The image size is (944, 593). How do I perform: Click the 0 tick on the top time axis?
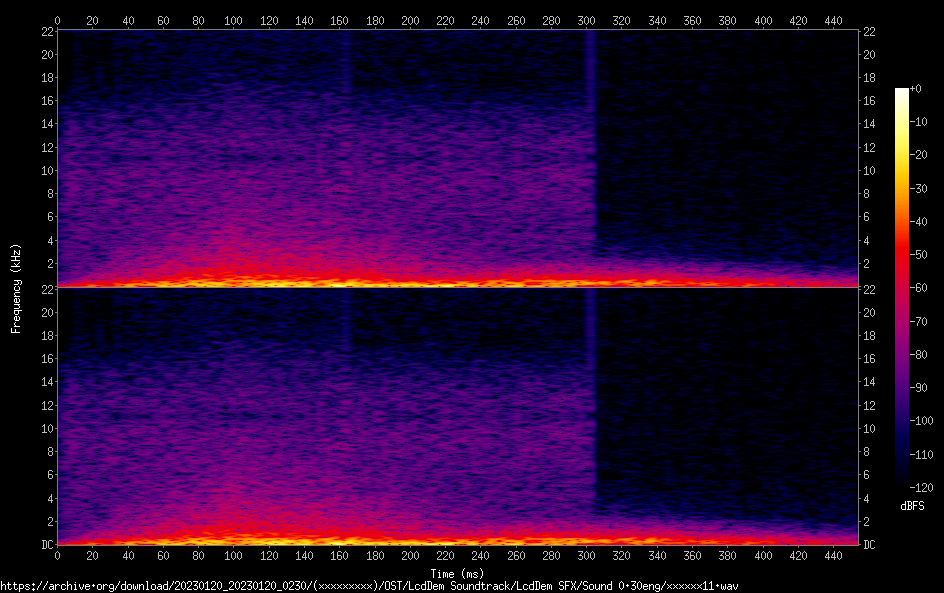click(57, 20)
